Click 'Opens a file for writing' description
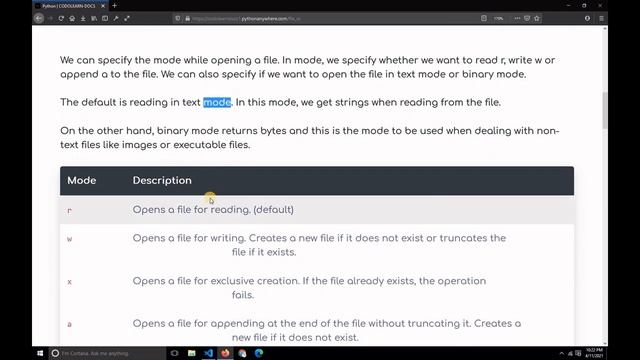The image size is (640, 360). pyautogui.click(x=319, y=245)
